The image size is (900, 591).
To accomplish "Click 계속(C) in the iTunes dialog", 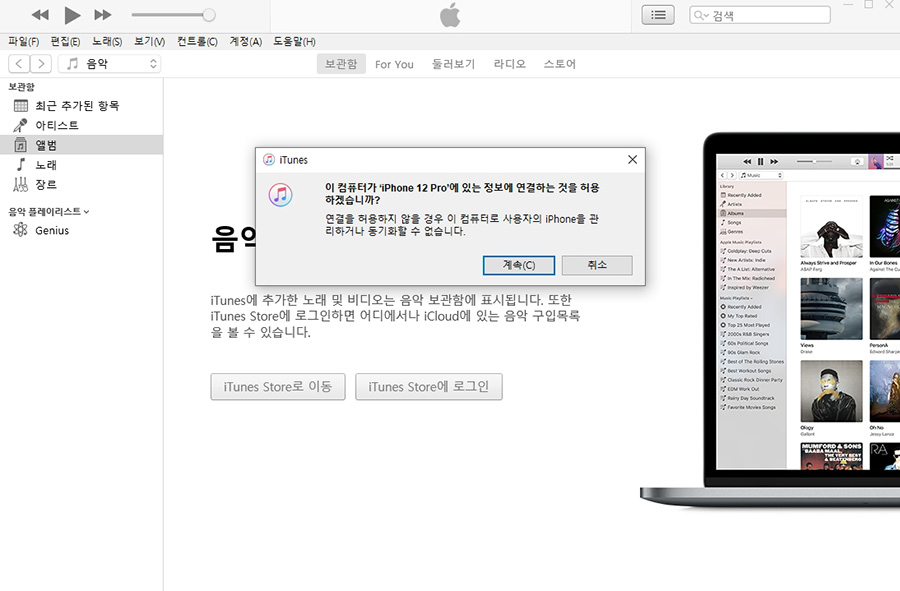I will (x=519, y=265).
